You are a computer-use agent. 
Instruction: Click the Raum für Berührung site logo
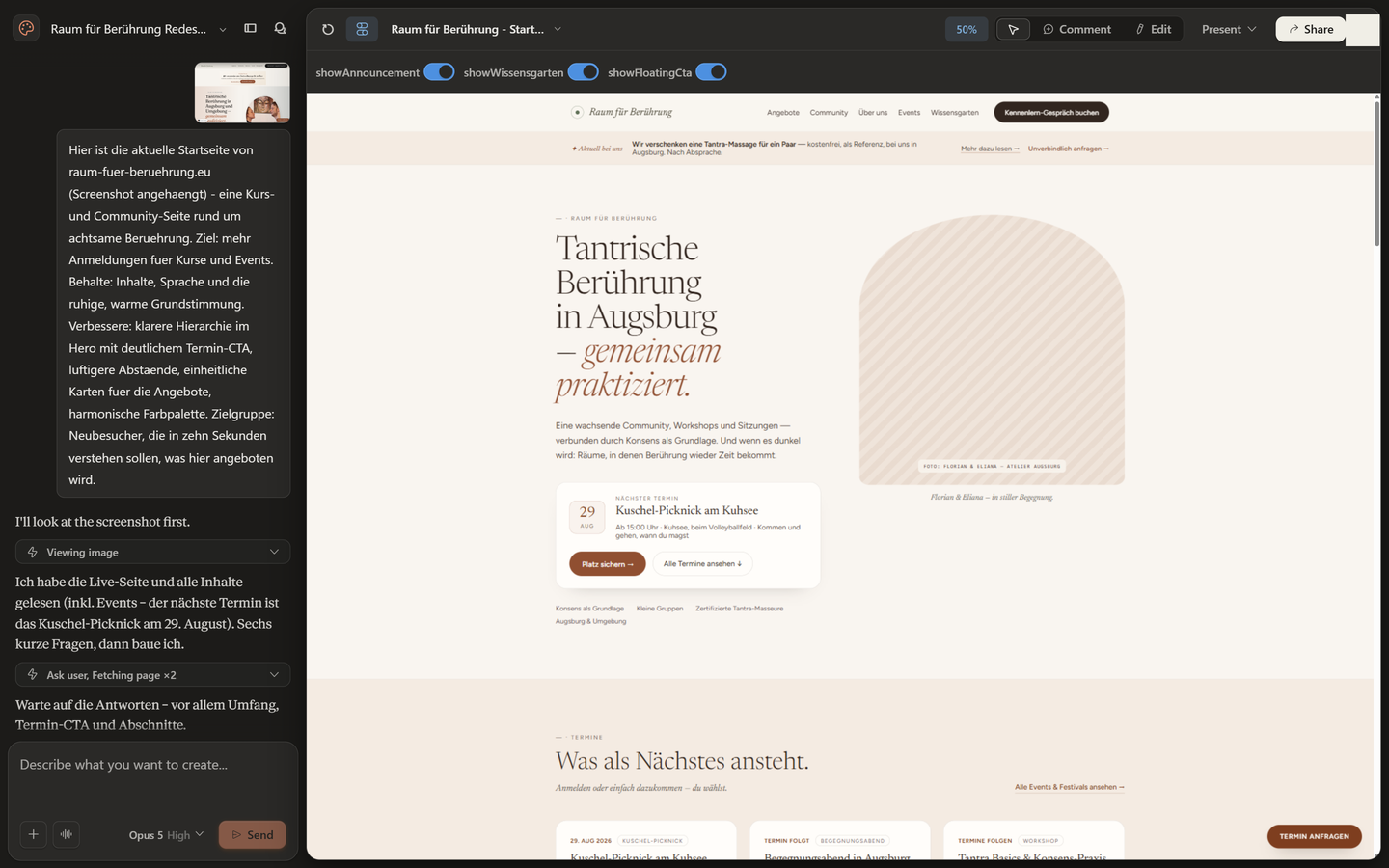621,112
